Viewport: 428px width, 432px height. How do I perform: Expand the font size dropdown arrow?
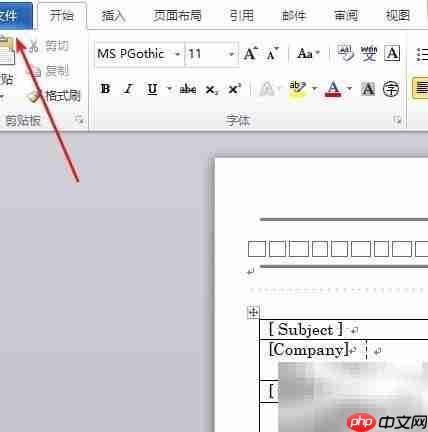[231, 54]
